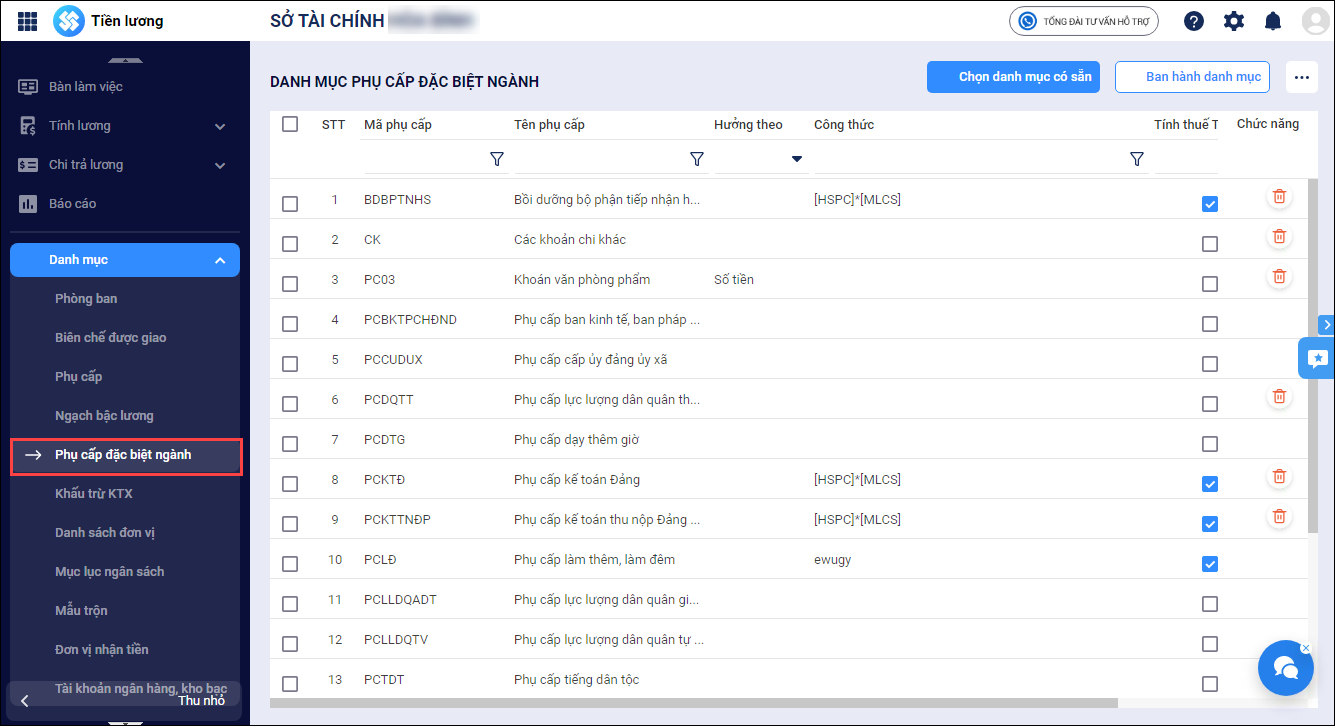1335x726 pixels.
Task: Uncheck Tính thuế for PCLĐ row
Action: pyautogui.click(x=1210, y=564)
